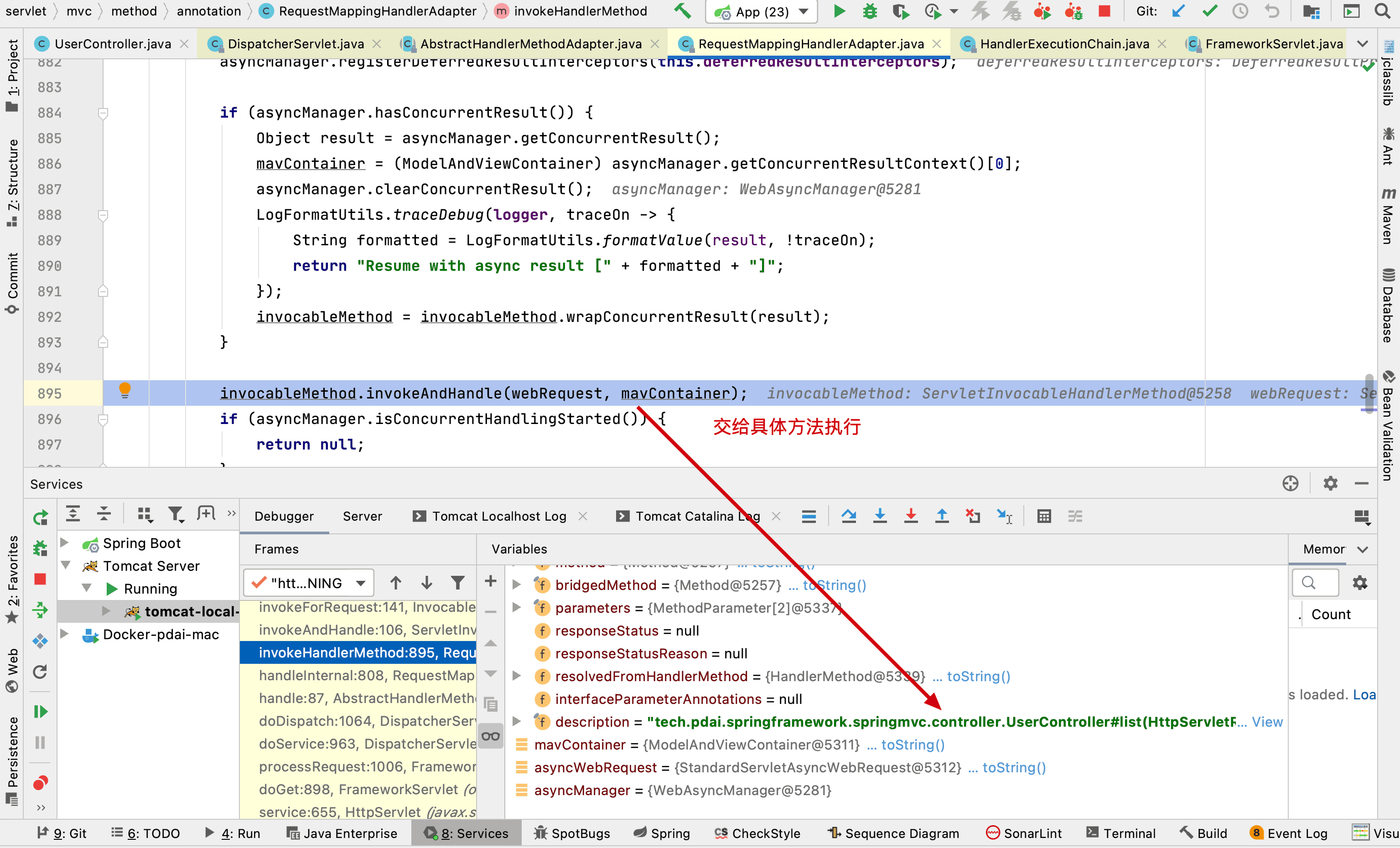This screenshot has height=848, width=1400.
Task: Click Step Into debugger icon
Action: [x=880, y=516]
